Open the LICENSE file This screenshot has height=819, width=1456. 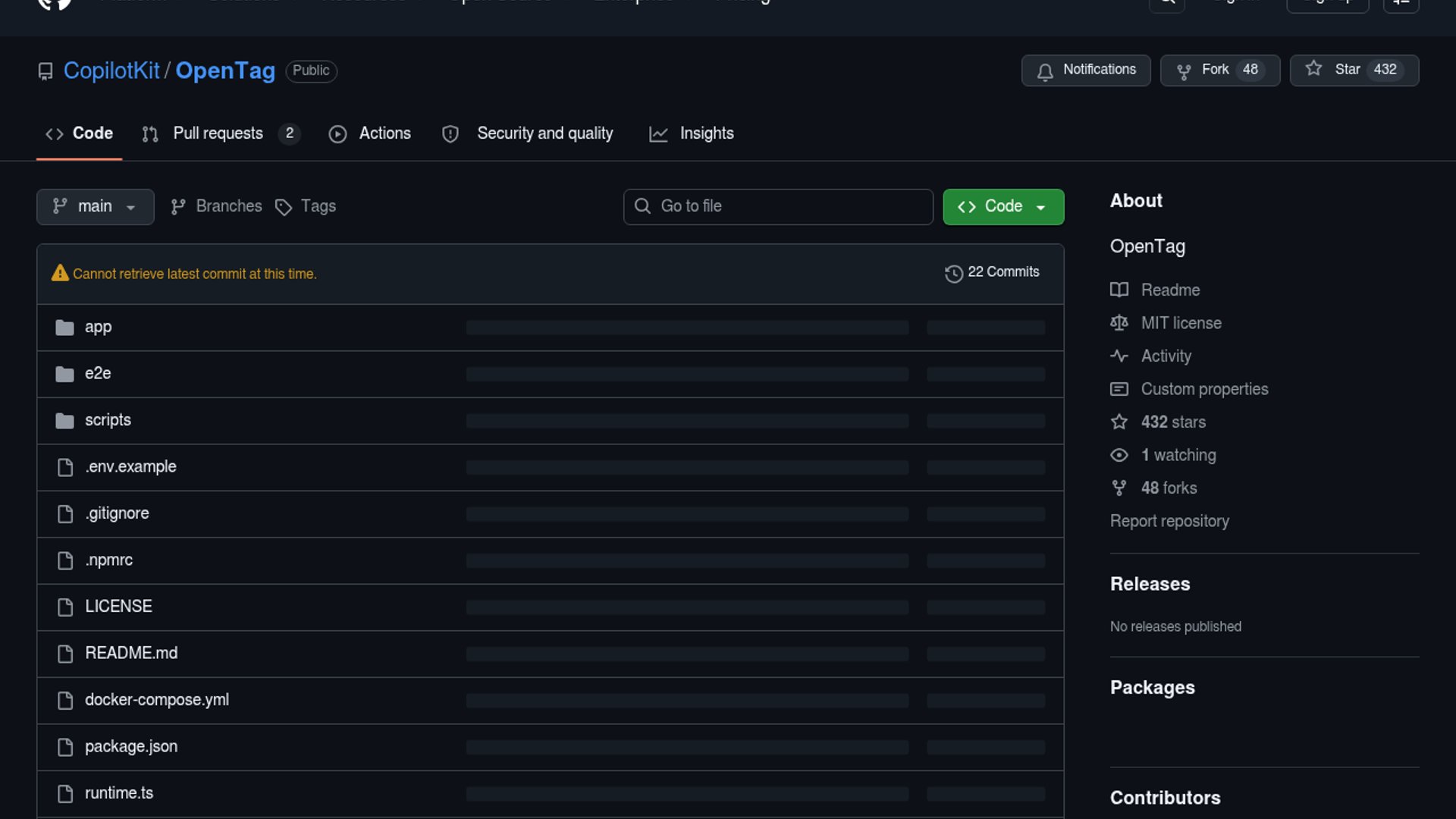click(x=118, y=607)
